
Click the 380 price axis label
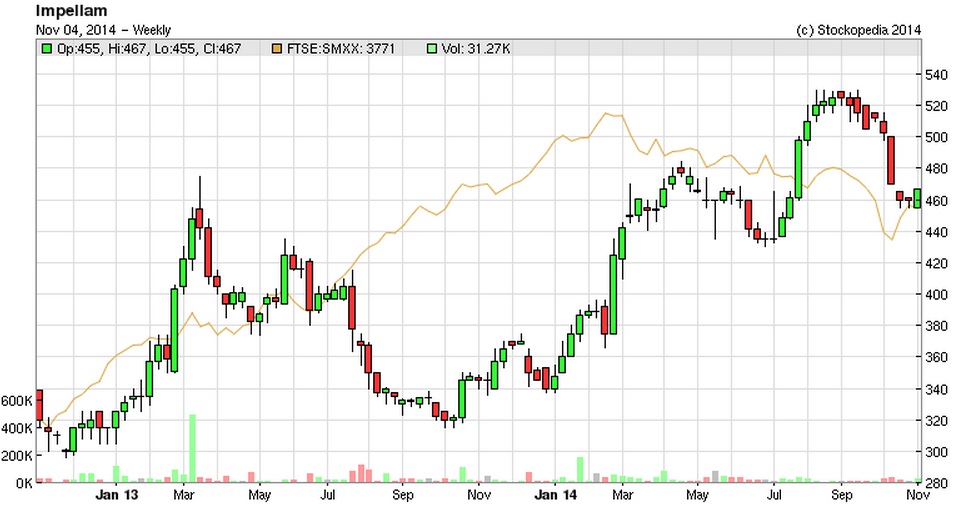(x=937, y=326)
